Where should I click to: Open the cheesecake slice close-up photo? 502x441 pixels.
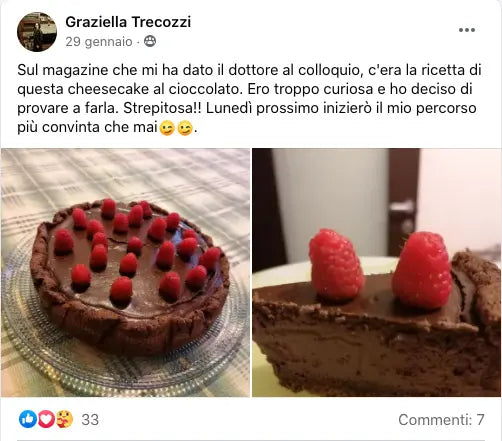pos(376,272)
